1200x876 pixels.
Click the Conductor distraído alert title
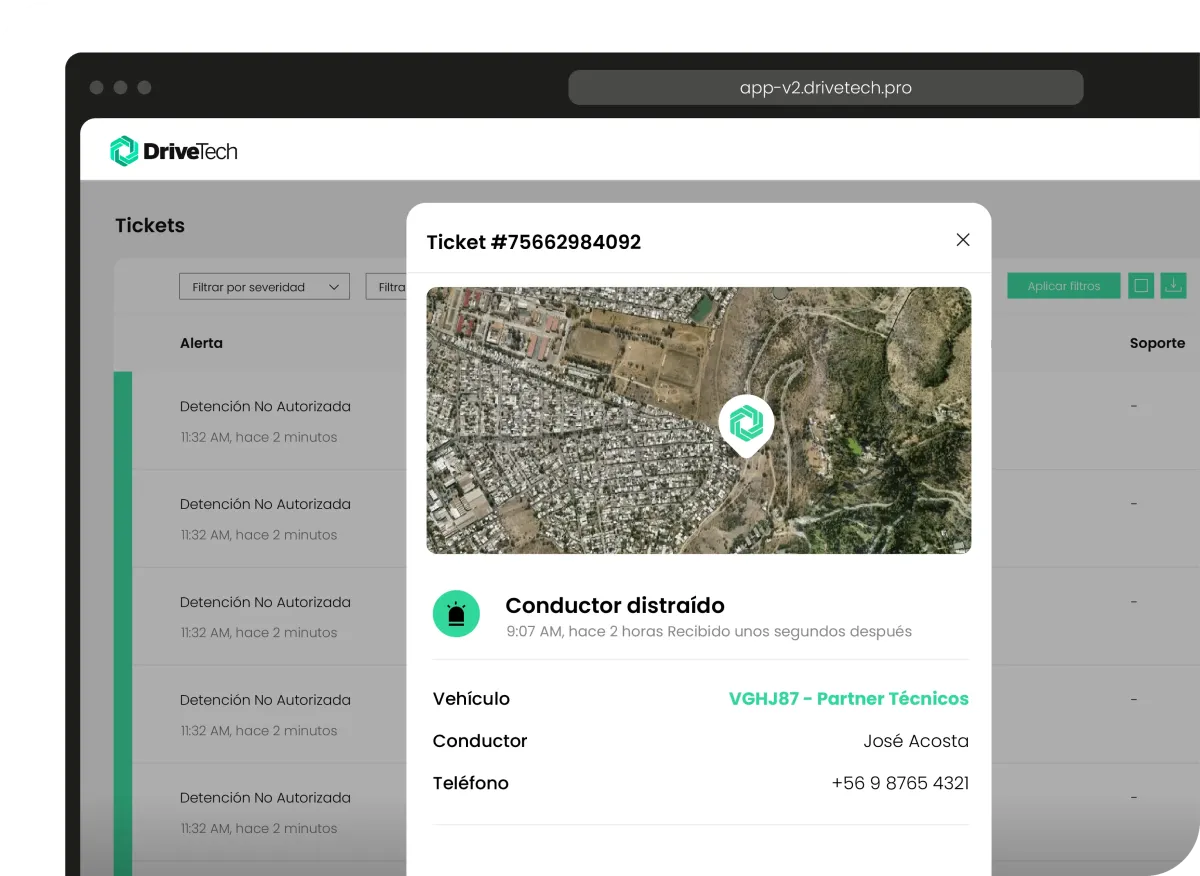click(615, 605)
